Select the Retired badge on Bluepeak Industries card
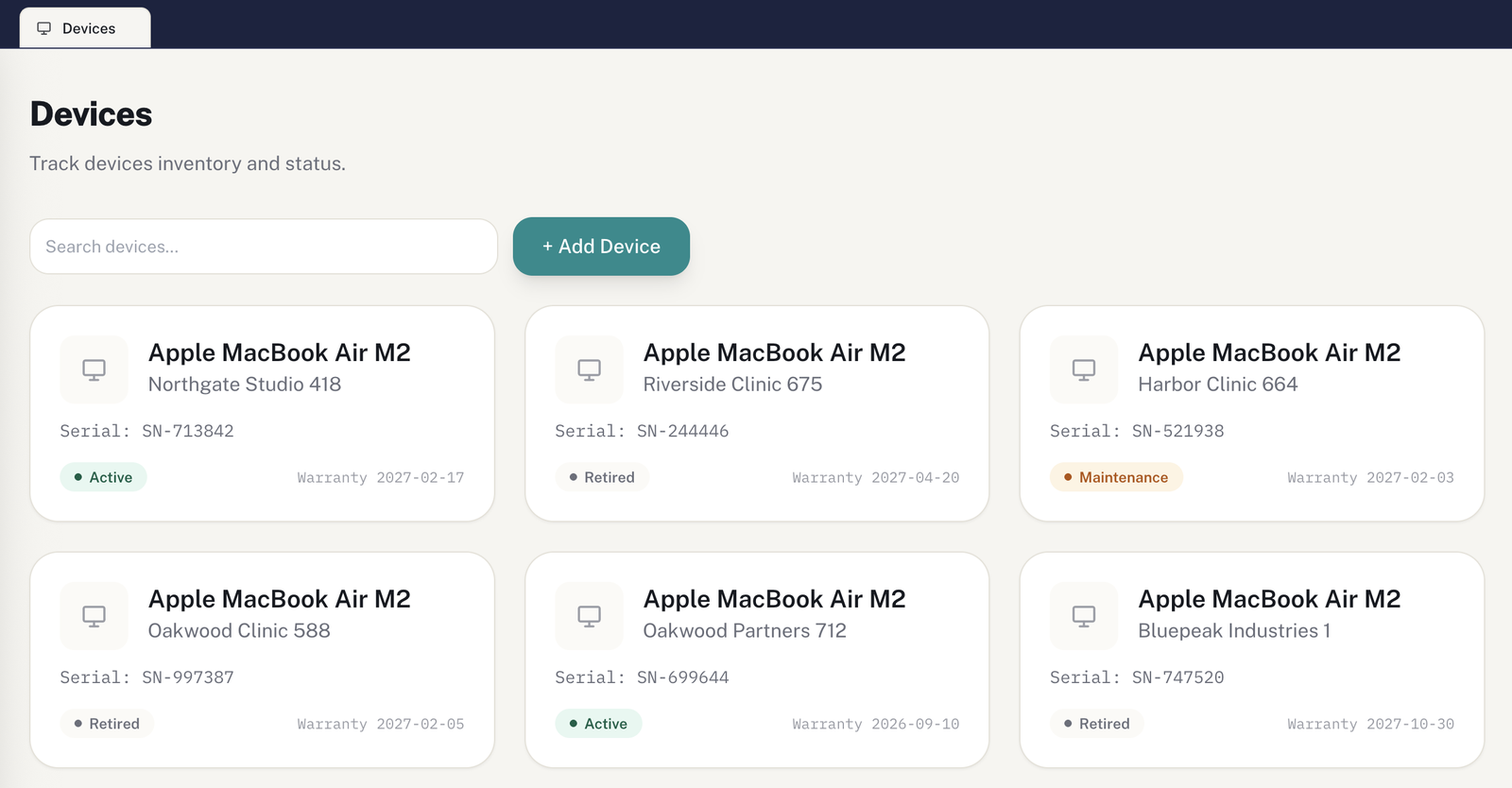 click(1097, 724)
